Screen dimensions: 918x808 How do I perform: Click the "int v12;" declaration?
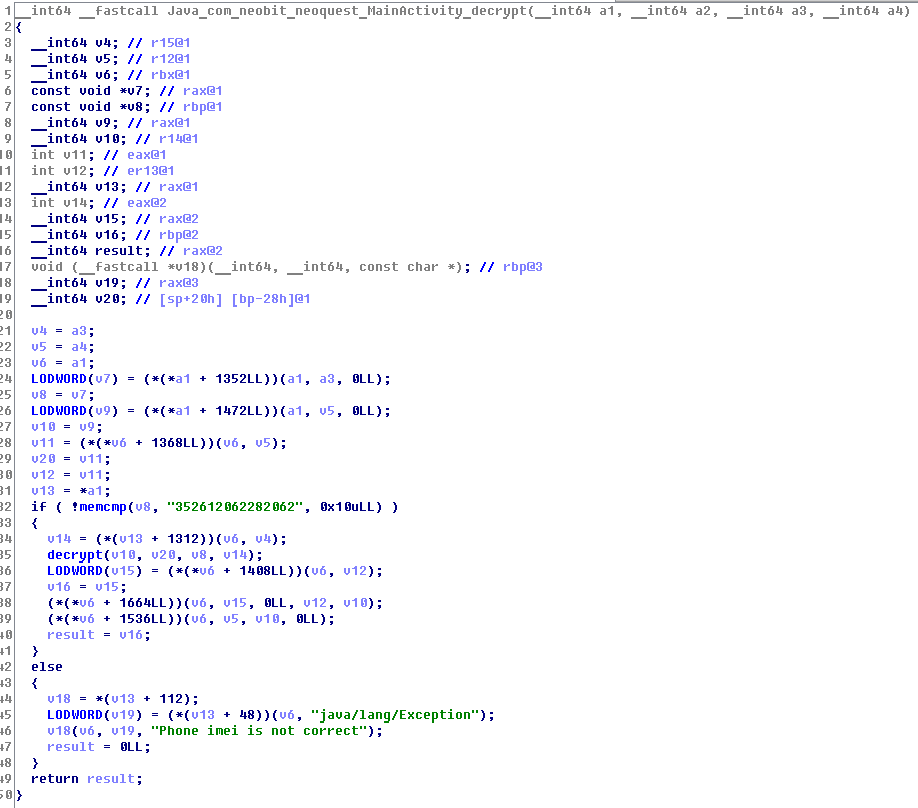pyautogui.click(x=63, y=170)
